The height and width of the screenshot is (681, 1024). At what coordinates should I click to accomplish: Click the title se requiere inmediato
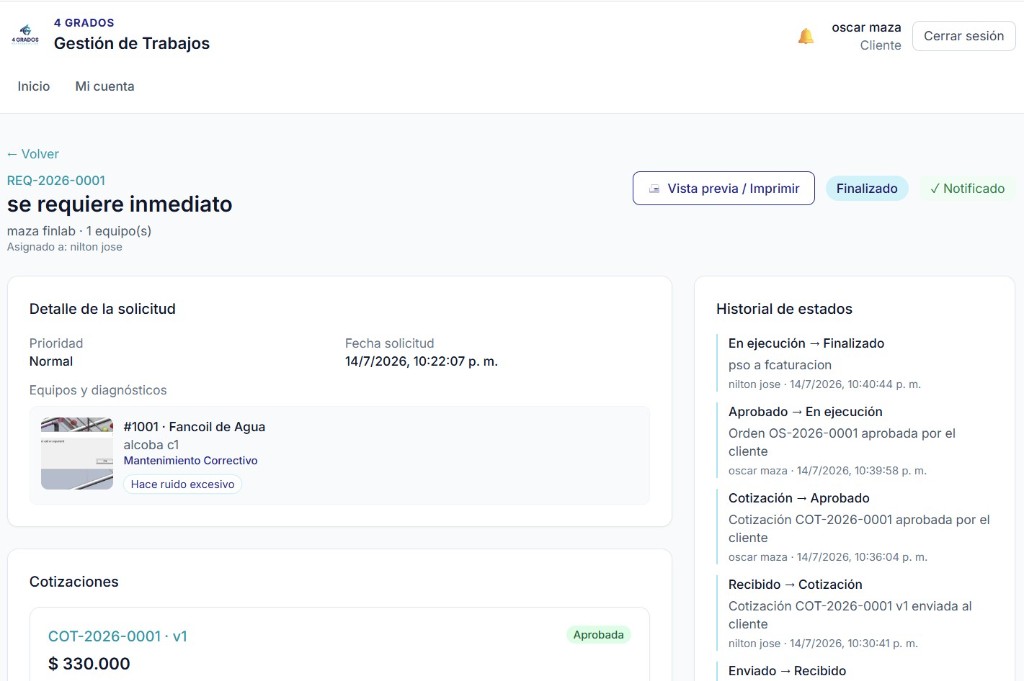[120, 204]
